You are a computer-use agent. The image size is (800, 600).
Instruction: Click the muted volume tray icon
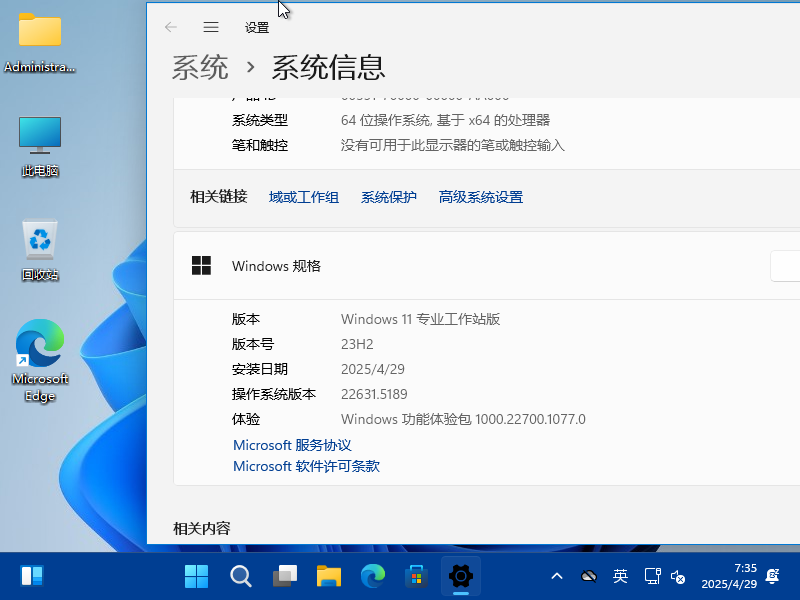(678, 577)
